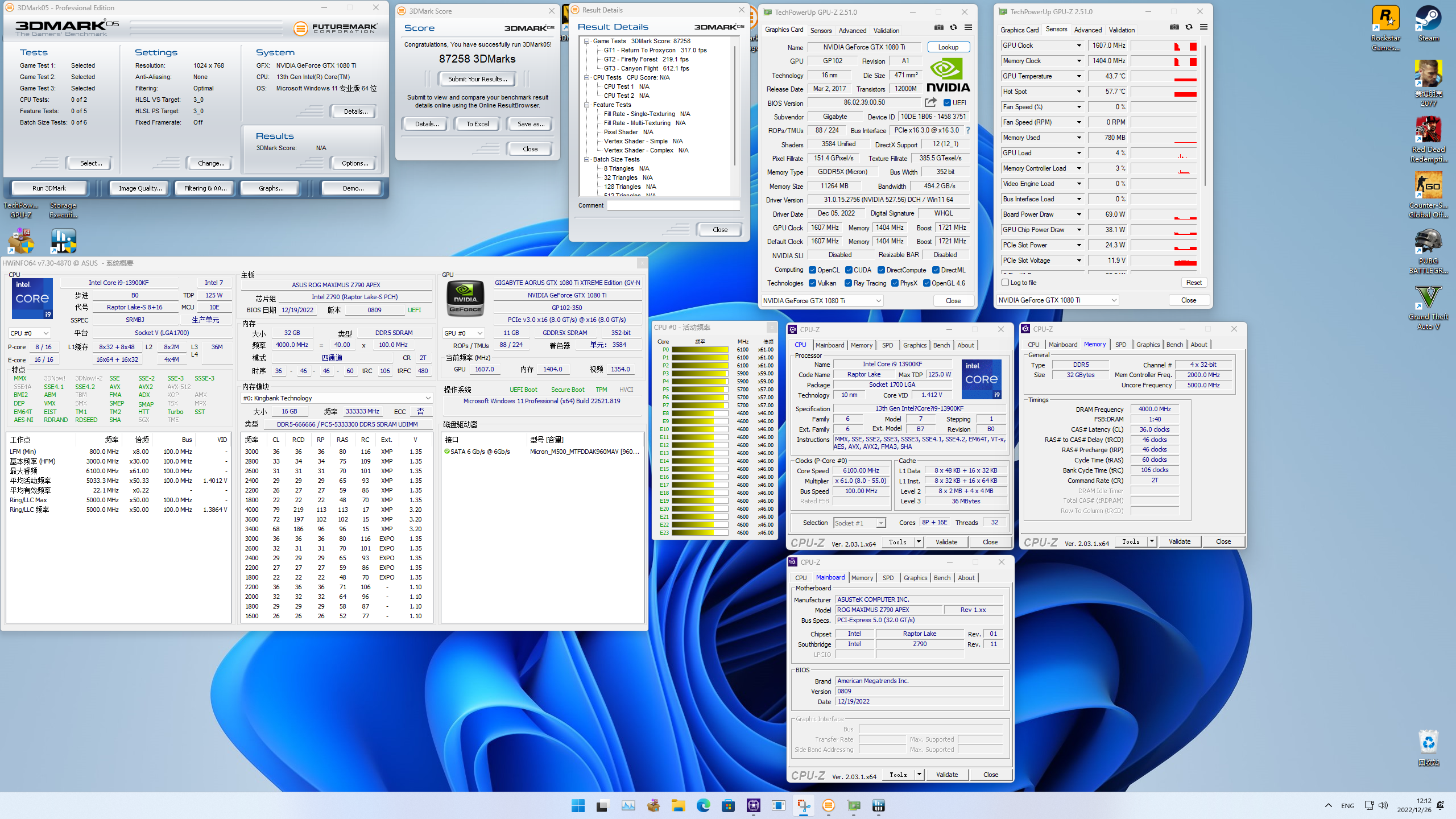1456x819 pixels.
Task: Open the PUBG Battlegrounds desktop icon
Action: pyautogui.click(x=1428, y=251)
